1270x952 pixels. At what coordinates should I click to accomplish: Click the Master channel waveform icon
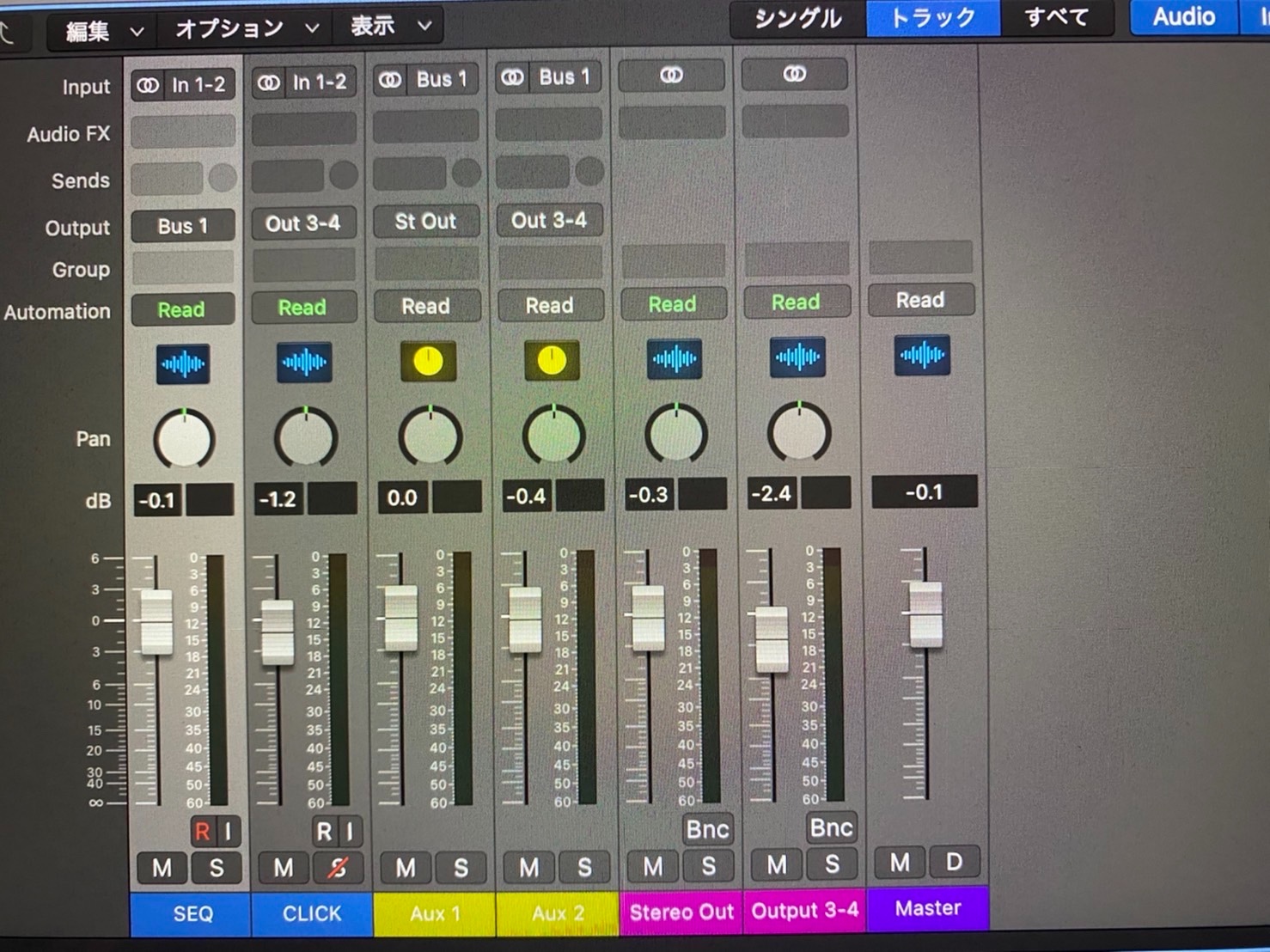(x=922, y=355)
